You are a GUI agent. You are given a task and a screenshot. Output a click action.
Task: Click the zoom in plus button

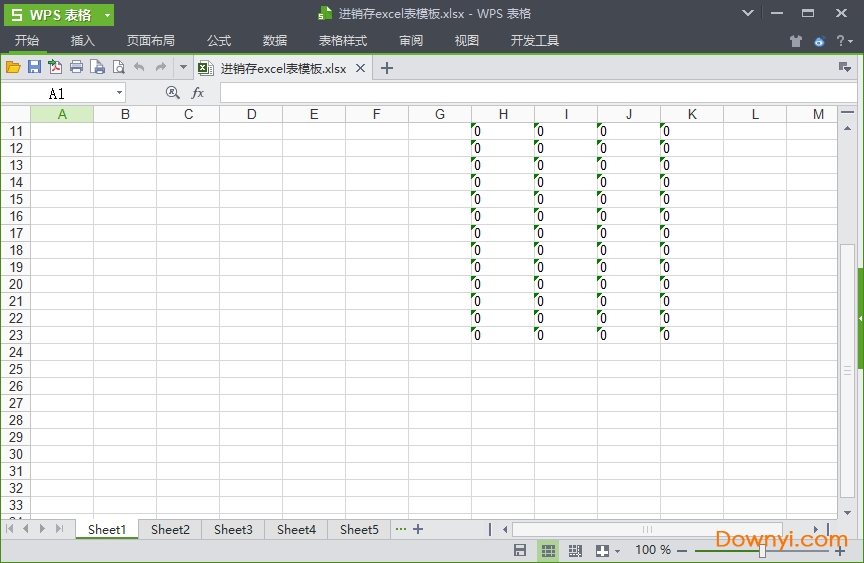click(840, 550)
